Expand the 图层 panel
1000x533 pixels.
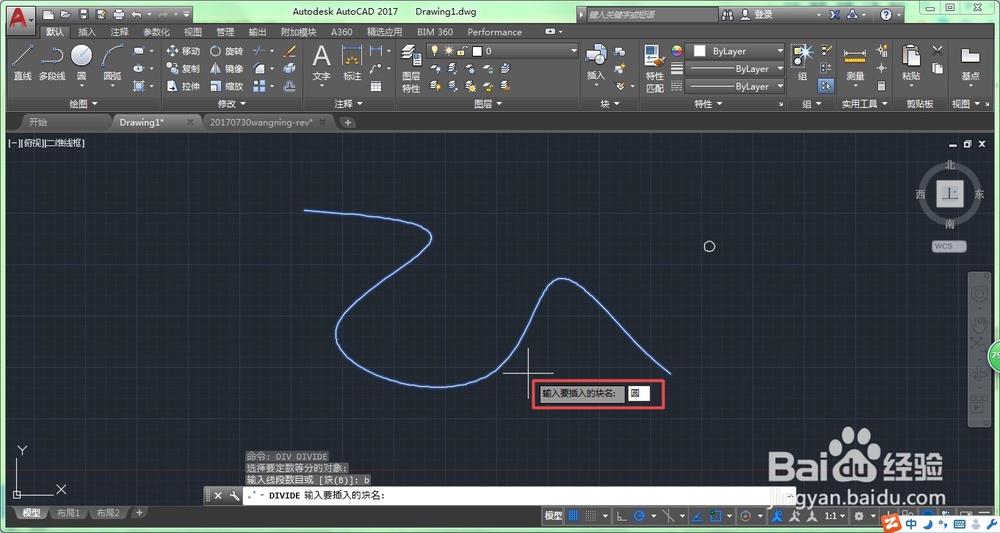pyautogui.click(x=488, y=103)
